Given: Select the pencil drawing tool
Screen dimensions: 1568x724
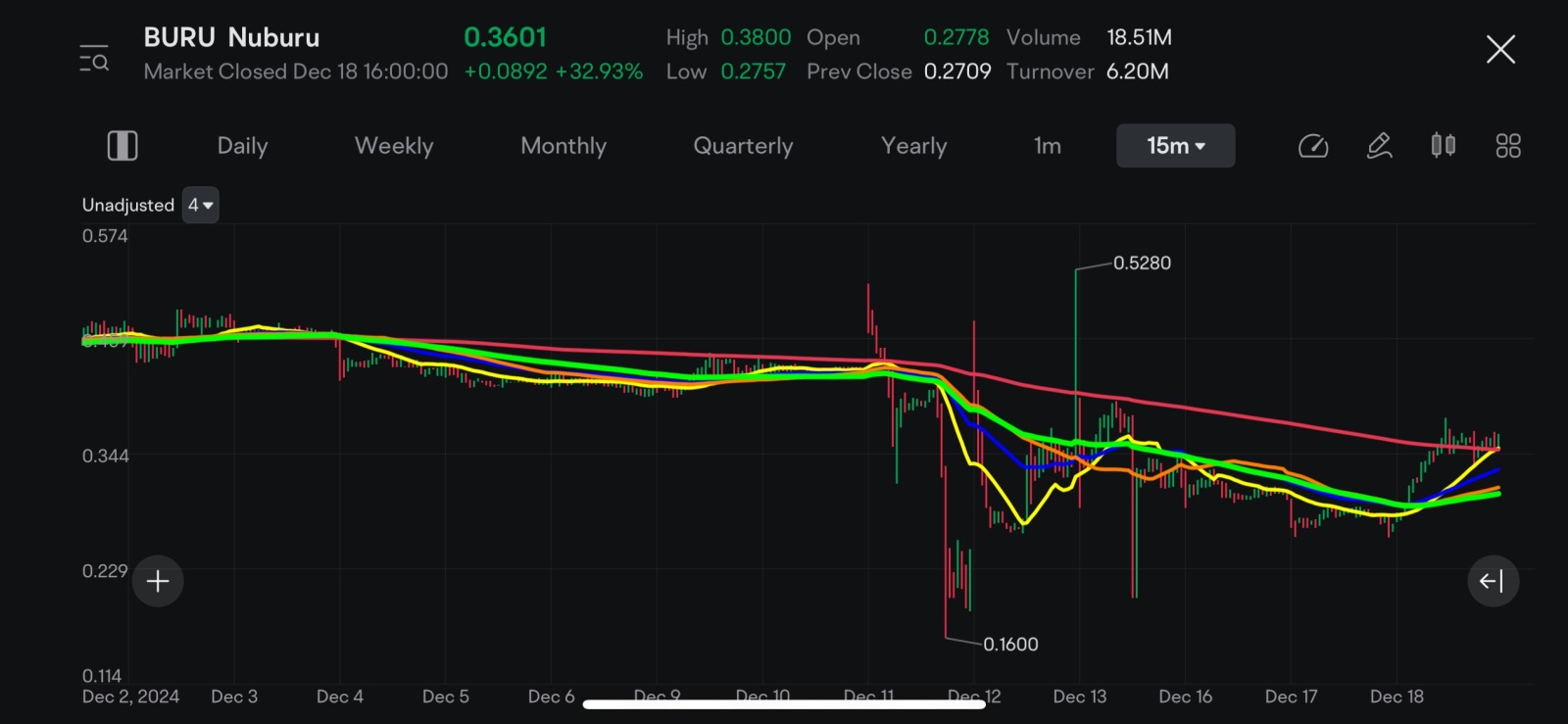Looking at the screenshot, I should coord(1379,146).
